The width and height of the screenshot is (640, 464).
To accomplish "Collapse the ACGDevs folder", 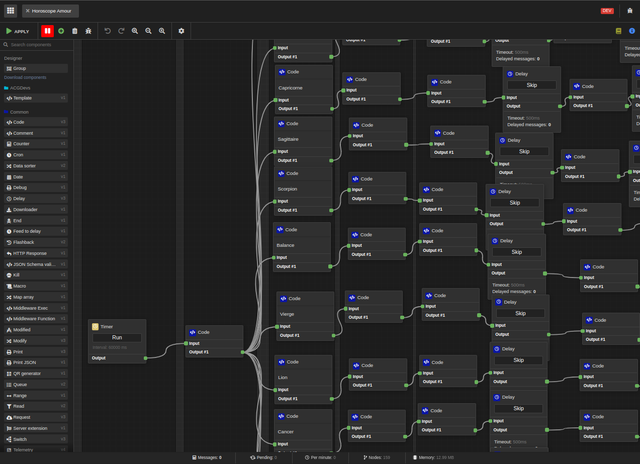I will (17, 88).
